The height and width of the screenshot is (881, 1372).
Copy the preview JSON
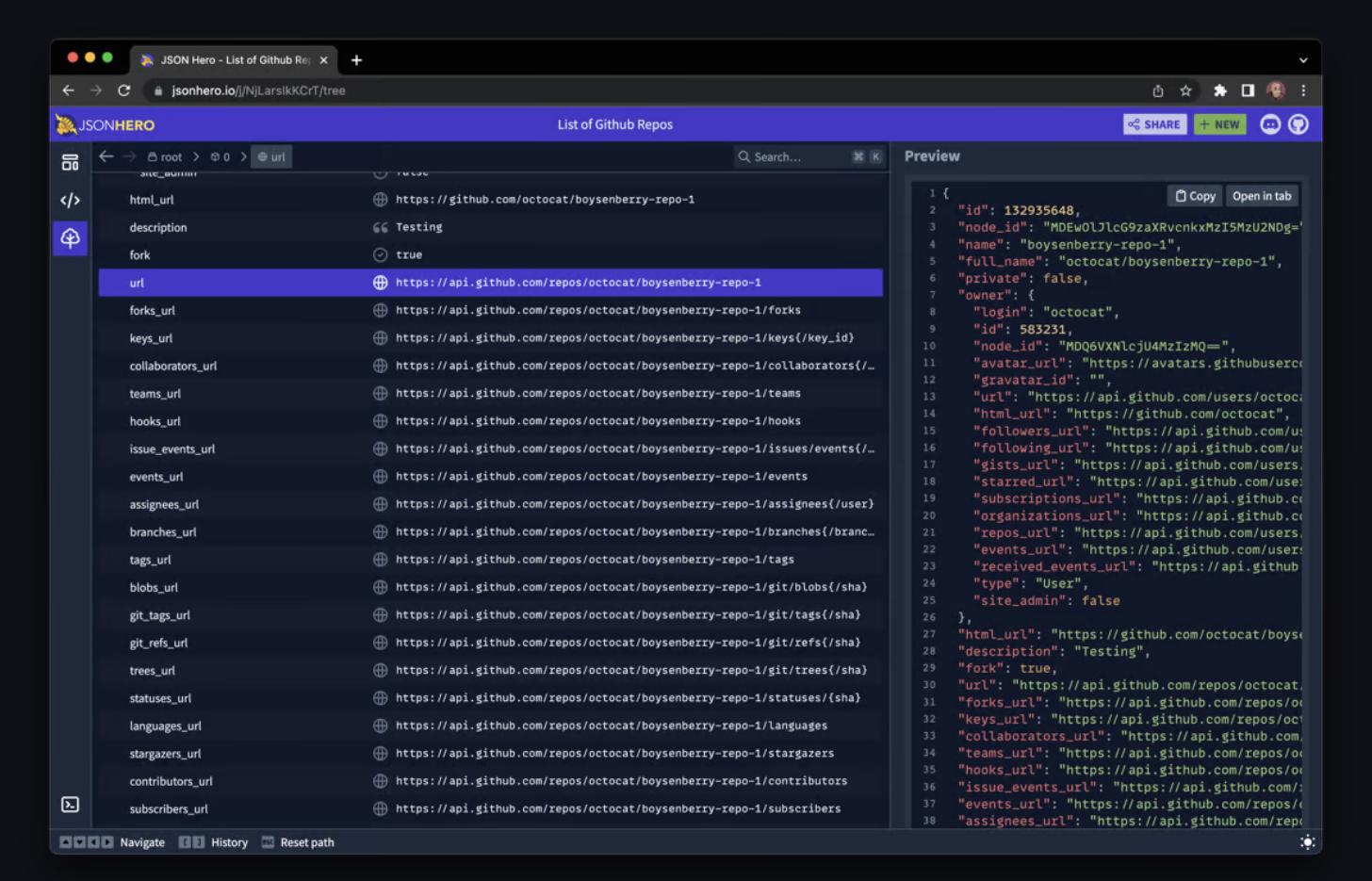(1195, 196)
